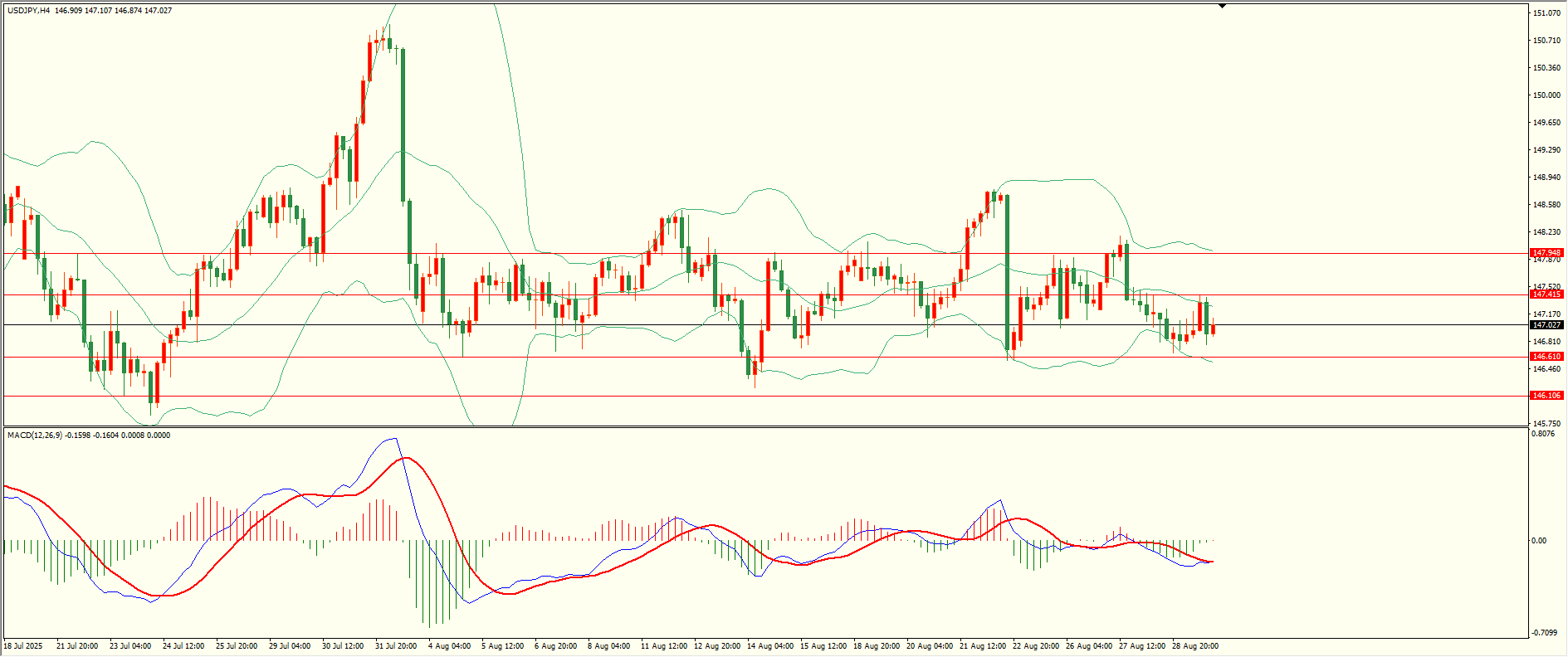Click the 149.290 price scale label

(x=1546, y=150)
